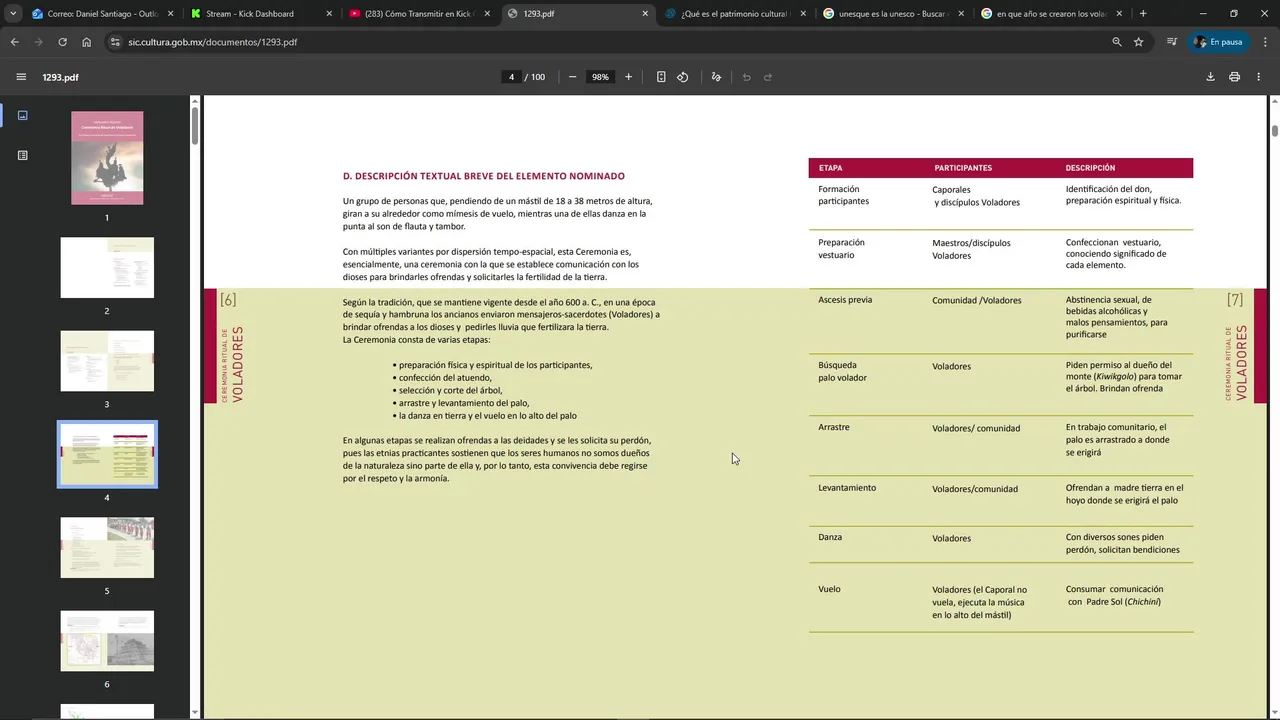Download the PDF file
The height and width of the screenshot is (720, 1280).
coord(1210,77)
